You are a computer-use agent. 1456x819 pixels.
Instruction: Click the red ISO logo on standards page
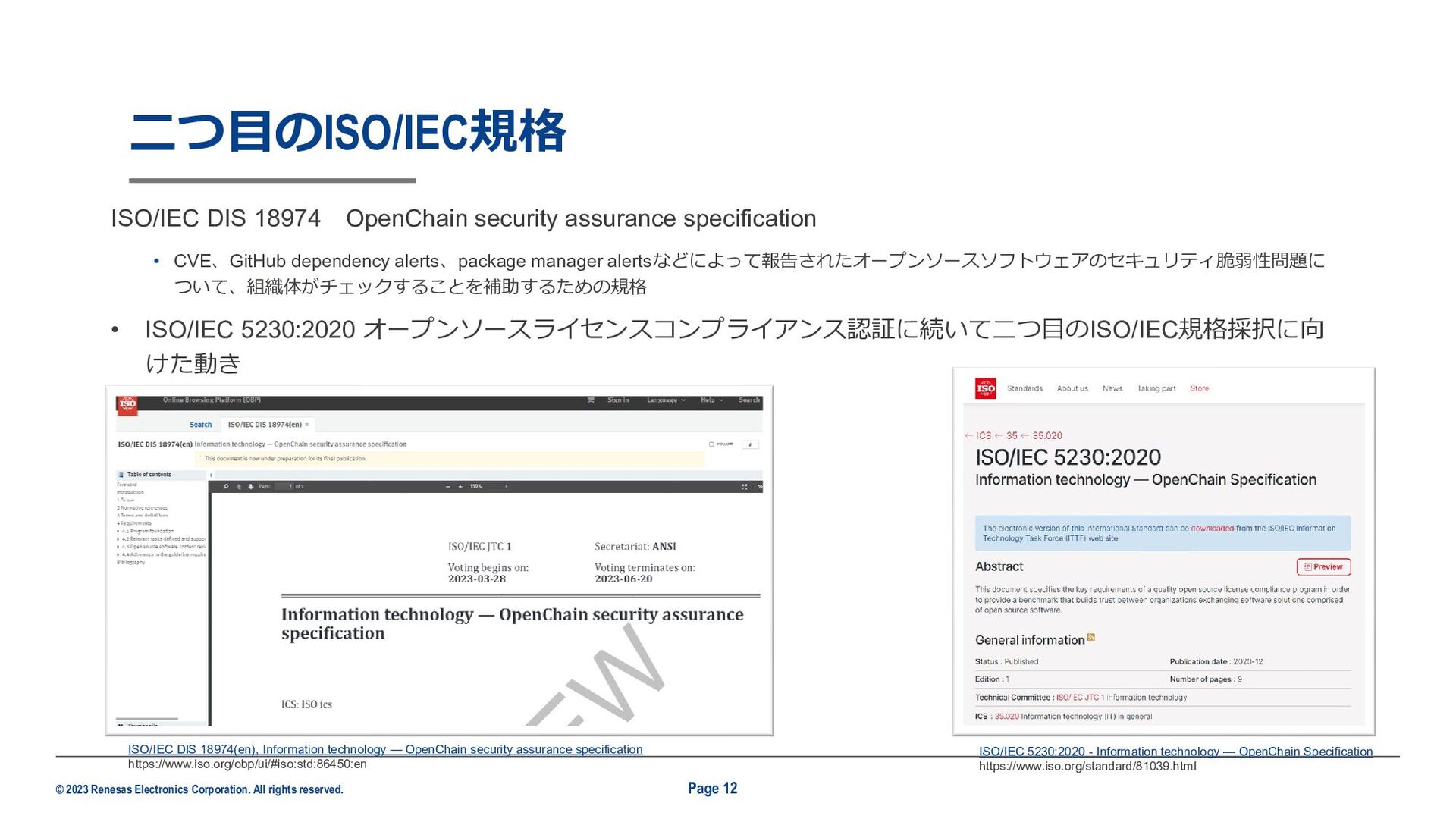tap(986, 388)
